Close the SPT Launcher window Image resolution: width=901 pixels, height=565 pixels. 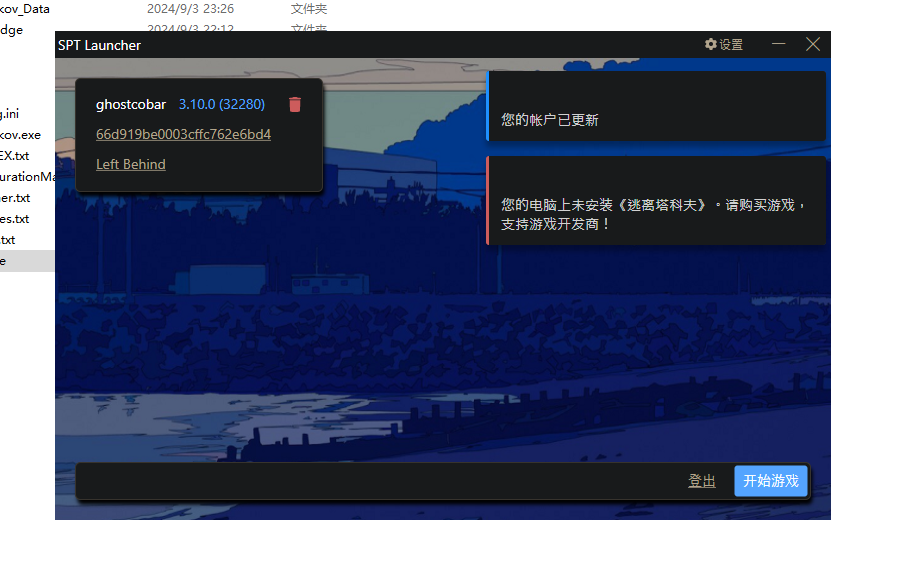[813, 44]
